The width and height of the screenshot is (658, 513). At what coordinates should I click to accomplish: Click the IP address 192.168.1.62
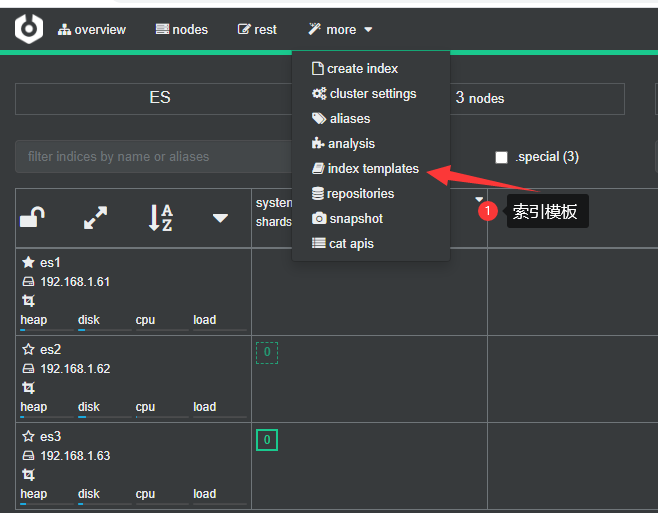(75, 369)
